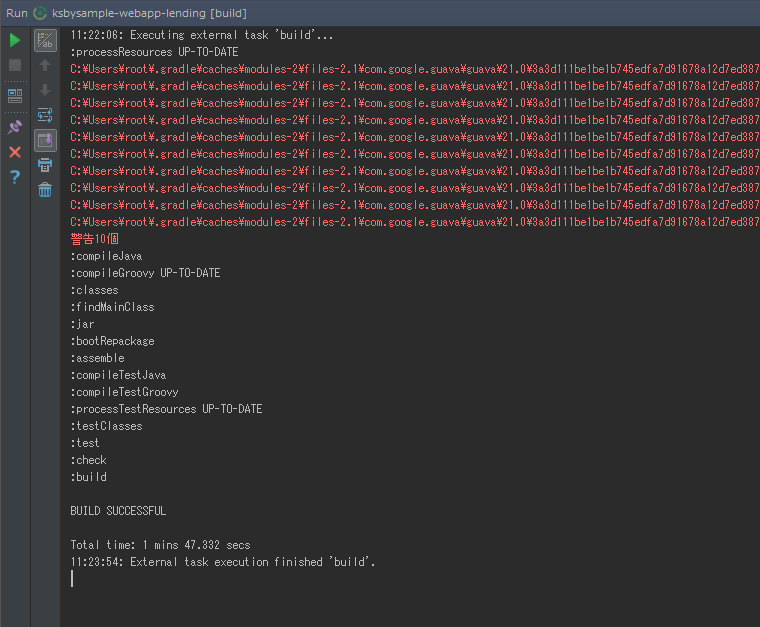
Task: Close the Run panel with red X
Action: click(x=15, y=152)
